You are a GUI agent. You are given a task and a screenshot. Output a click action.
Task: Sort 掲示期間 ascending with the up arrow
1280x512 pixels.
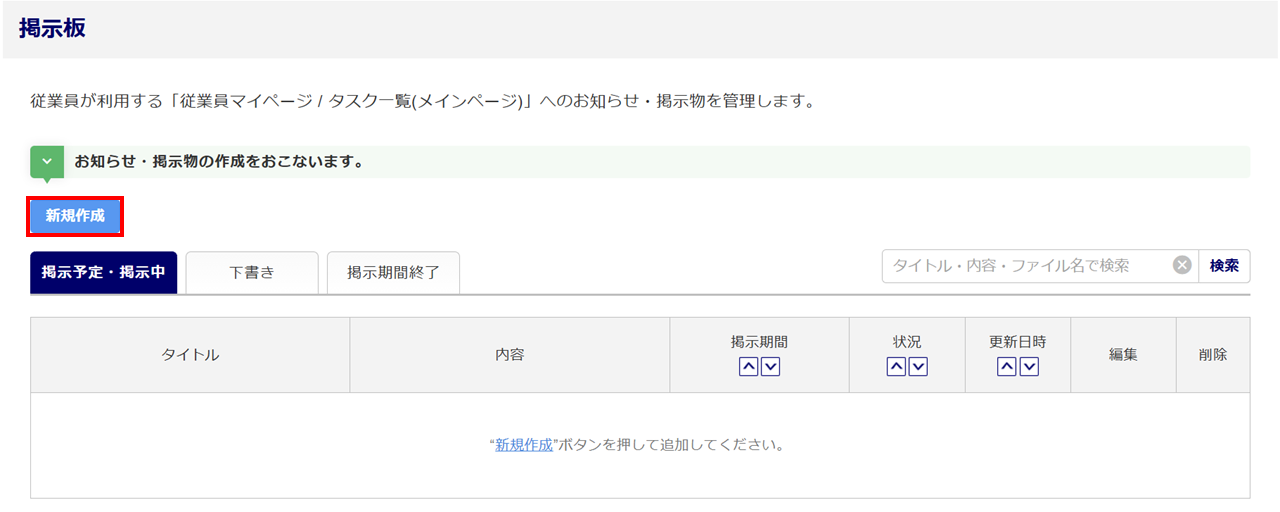pyautogui.click(x=749, y=367)
